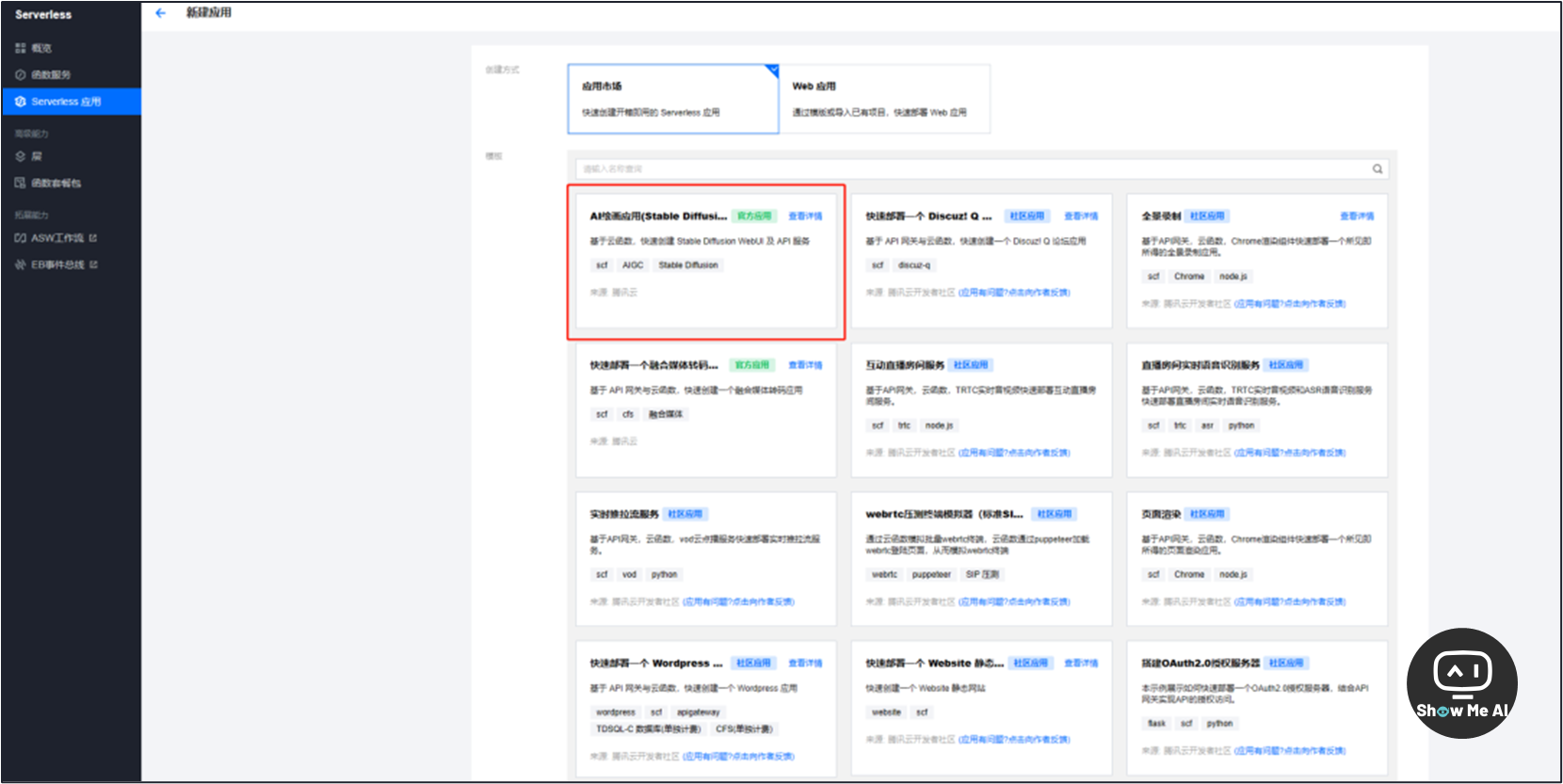Click the search magnifier icon in template search
The width and height of the screenshot is (1563, 784).
1378,169
